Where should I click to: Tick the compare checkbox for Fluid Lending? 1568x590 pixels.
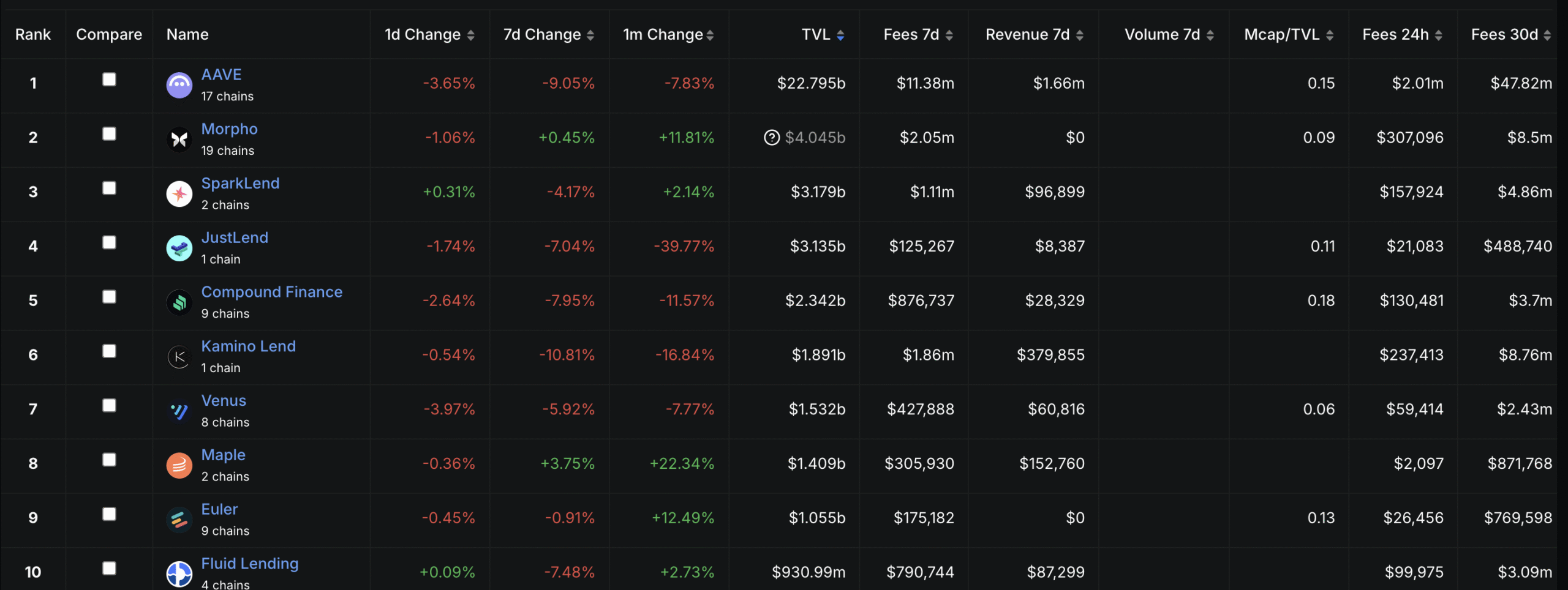tap(109, 569)
